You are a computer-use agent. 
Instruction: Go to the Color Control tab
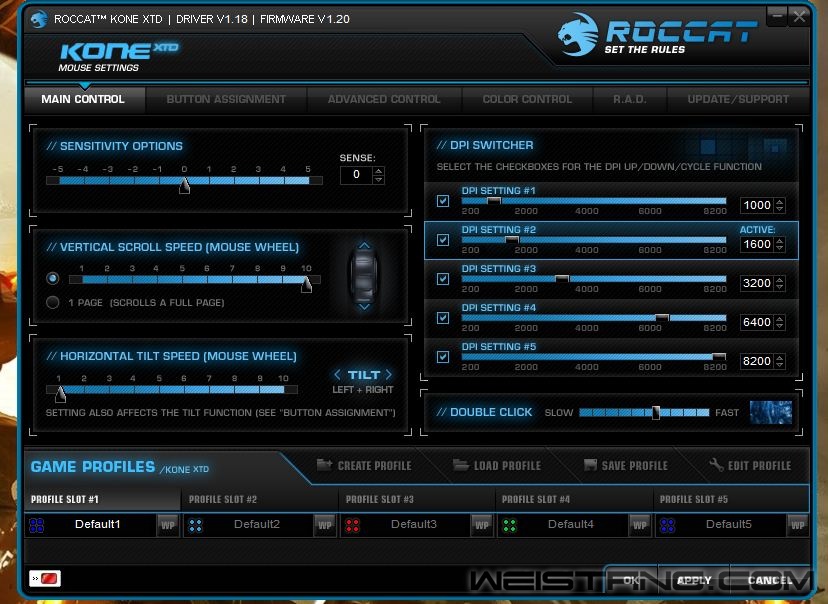527,99
